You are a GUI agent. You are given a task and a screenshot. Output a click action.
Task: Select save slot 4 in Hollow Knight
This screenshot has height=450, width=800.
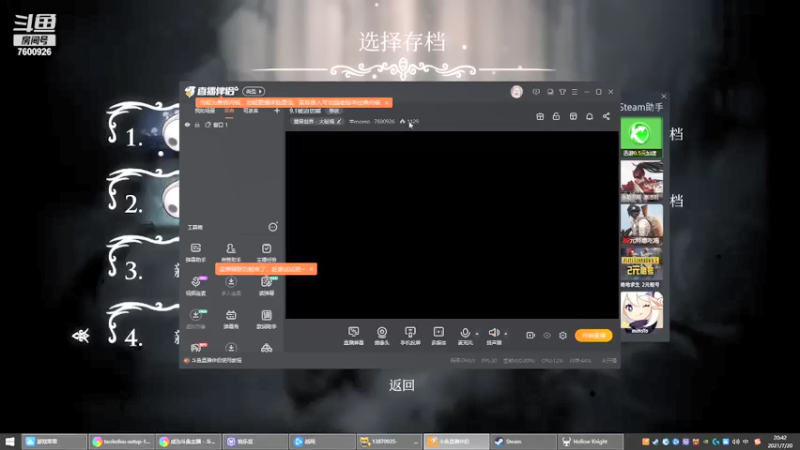(144, 328)
